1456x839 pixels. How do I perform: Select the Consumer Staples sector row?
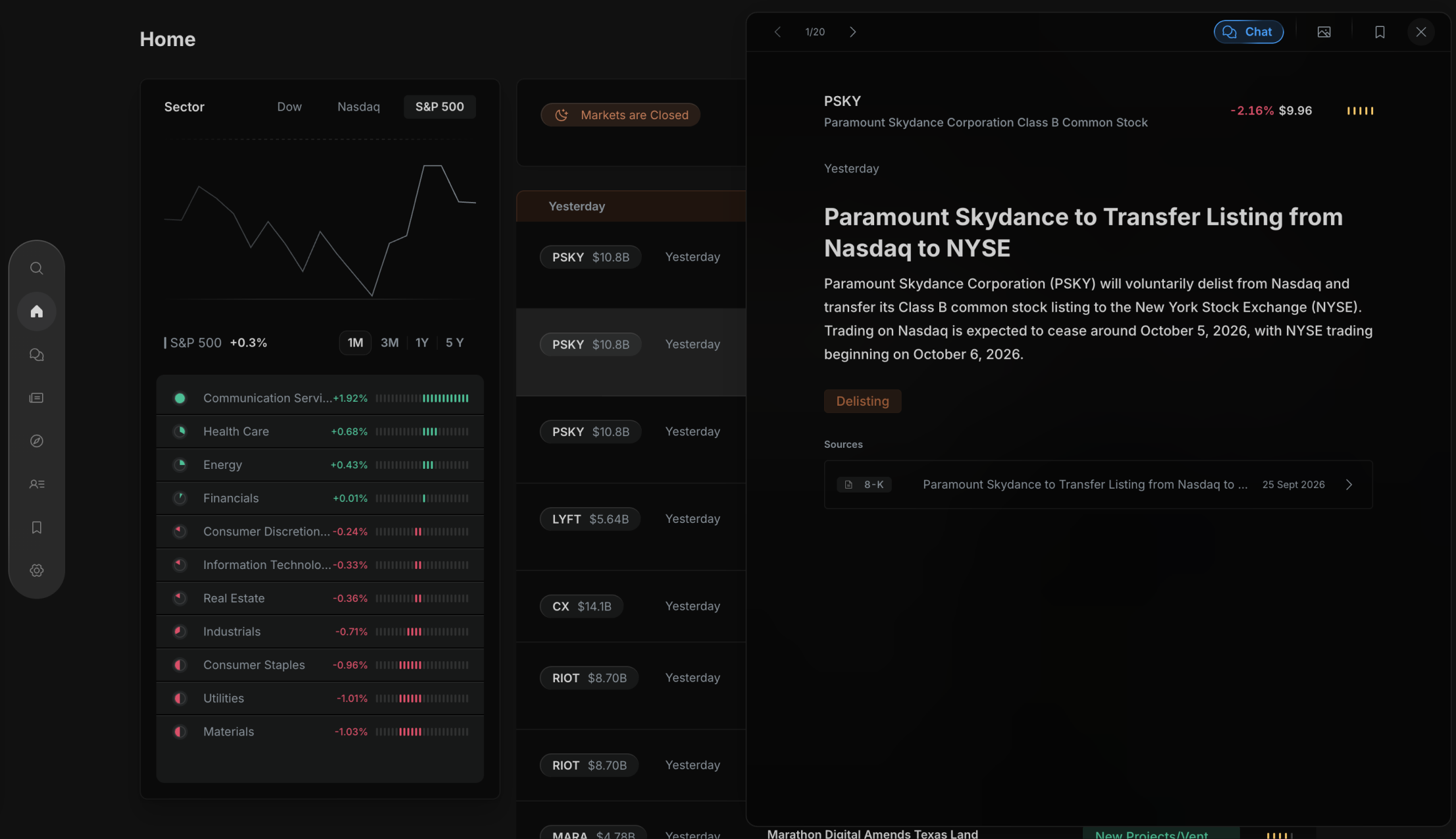pos(320,665)
